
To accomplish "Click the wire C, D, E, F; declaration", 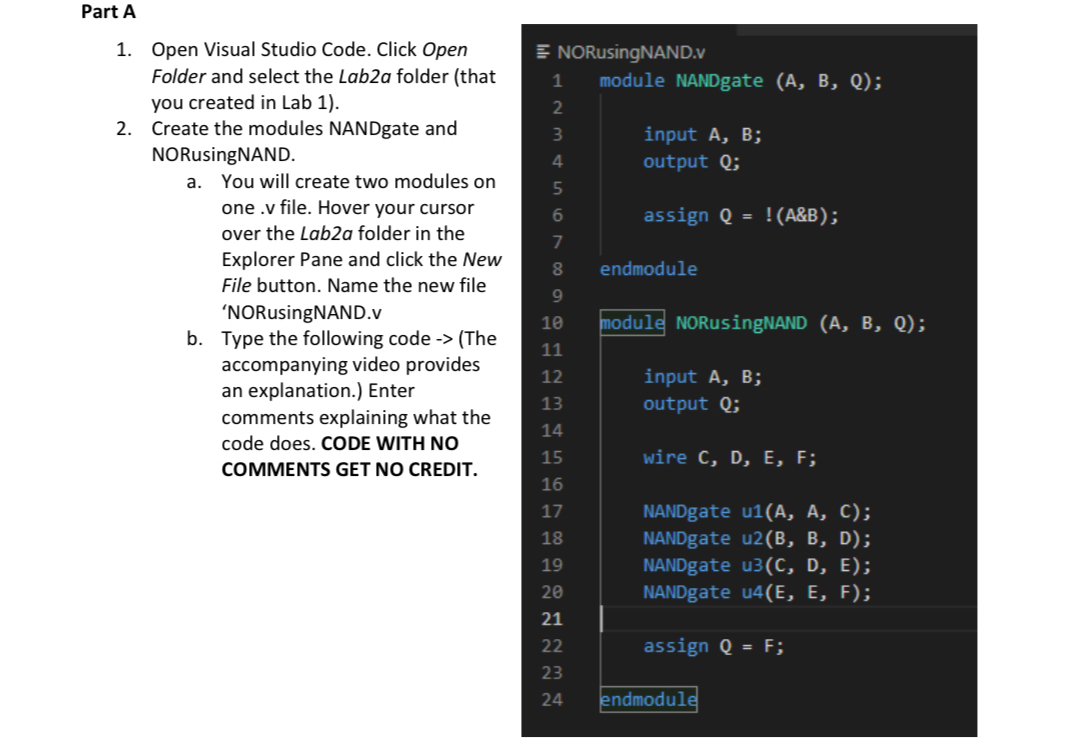I will click(702, 457).
